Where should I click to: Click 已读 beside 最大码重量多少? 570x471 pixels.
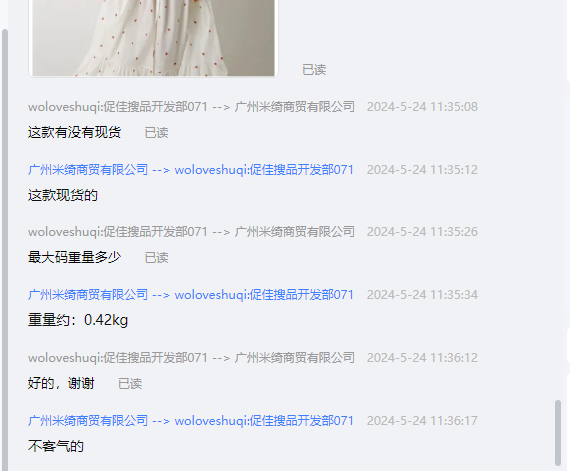[156, 258]
